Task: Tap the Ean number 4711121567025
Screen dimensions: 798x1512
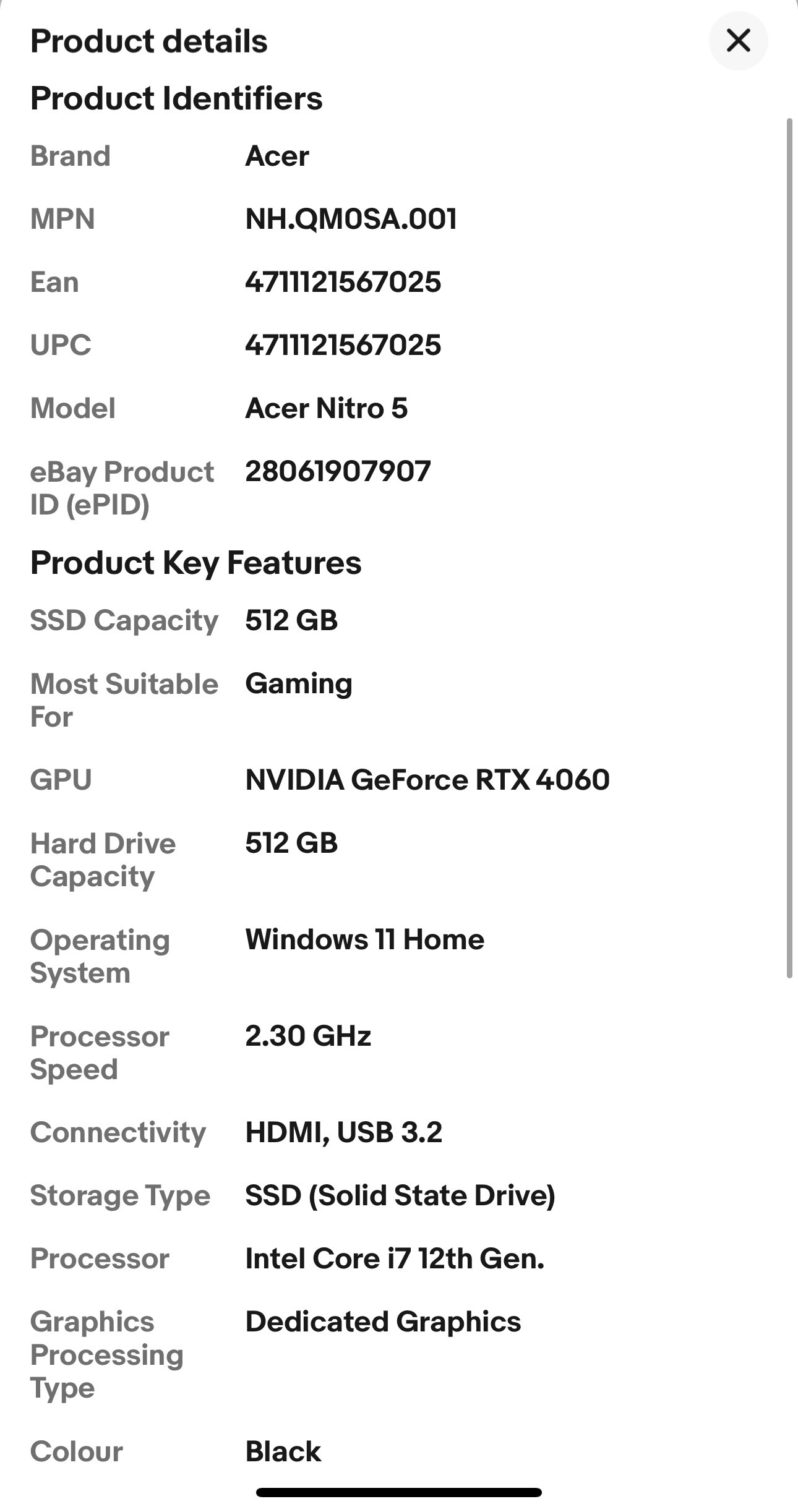Action: (343, 282)
